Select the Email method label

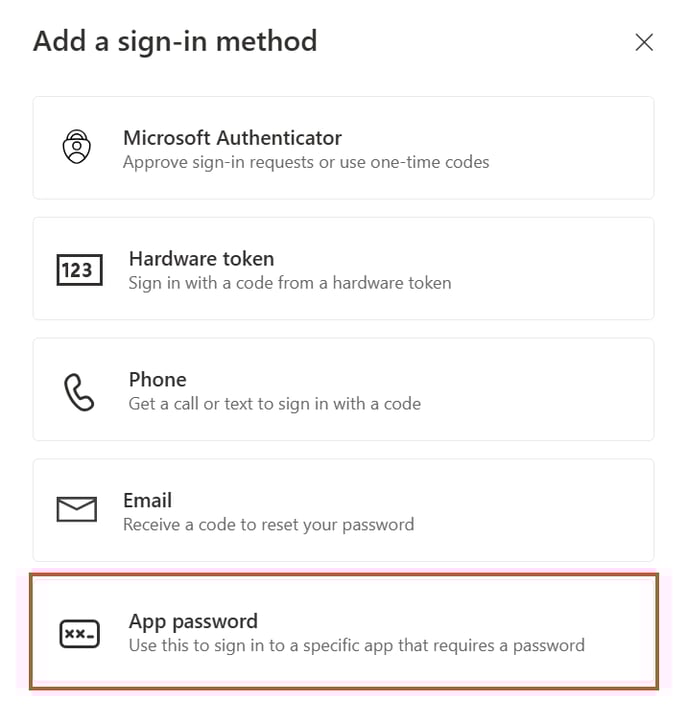click(x=148, y=500)
